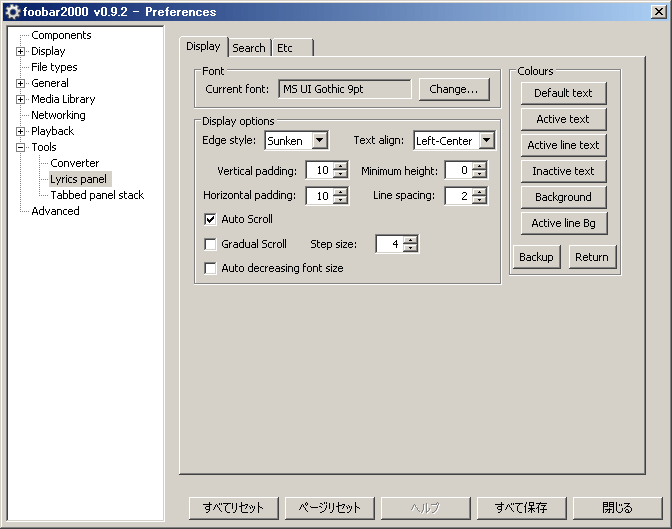This screenshot has height=529, width=672.
Task: Select Converter in the tree
Action: click(x=75, y=163)
